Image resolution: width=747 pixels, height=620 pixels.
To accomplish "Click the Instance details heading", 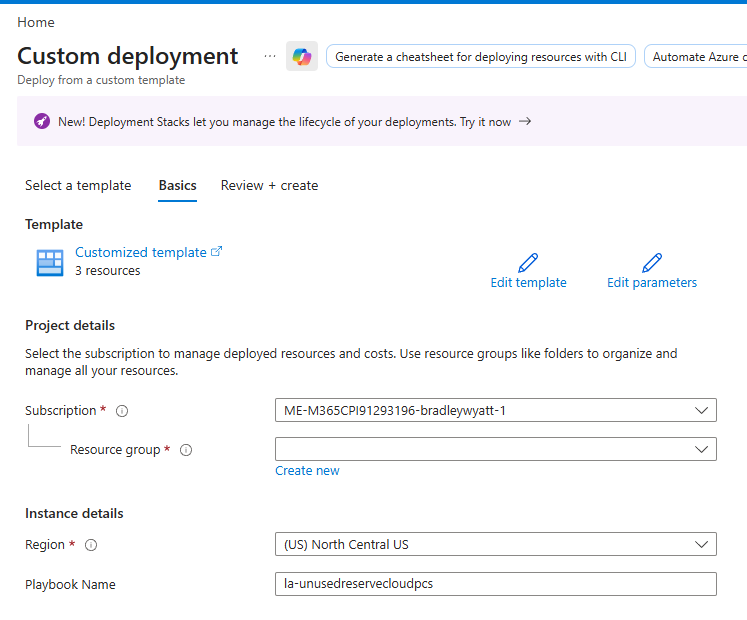I will 74,514.
